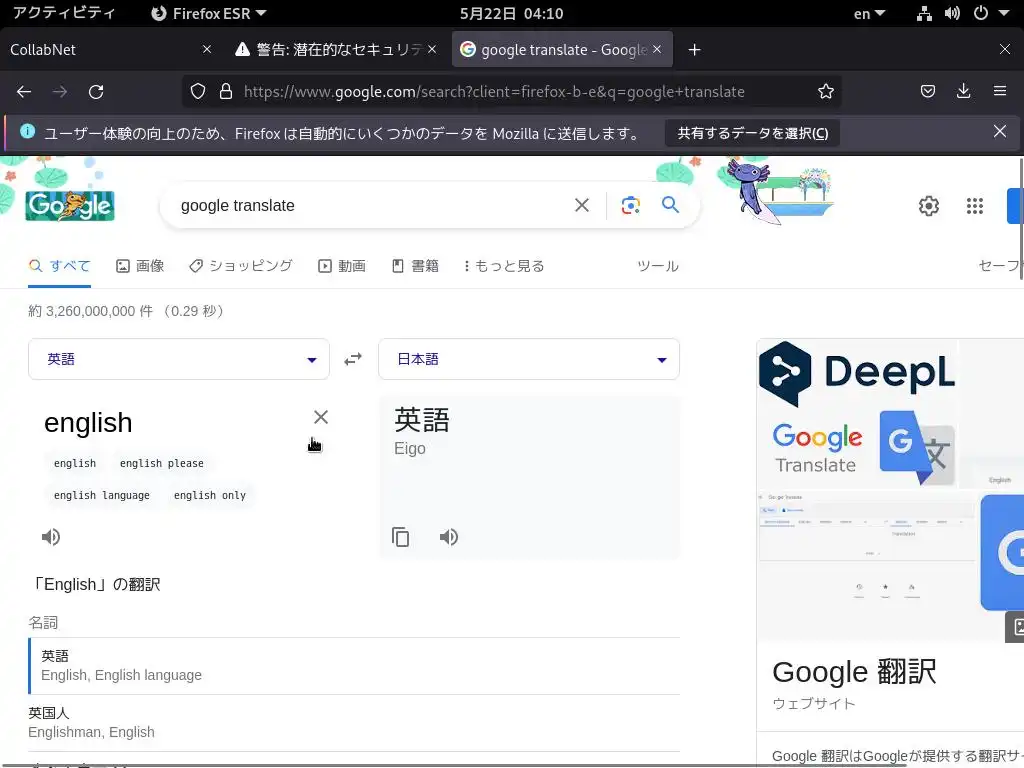Select the ショッピング tab
Screen dimensions: 1024x768
click(x=241, y=266)
